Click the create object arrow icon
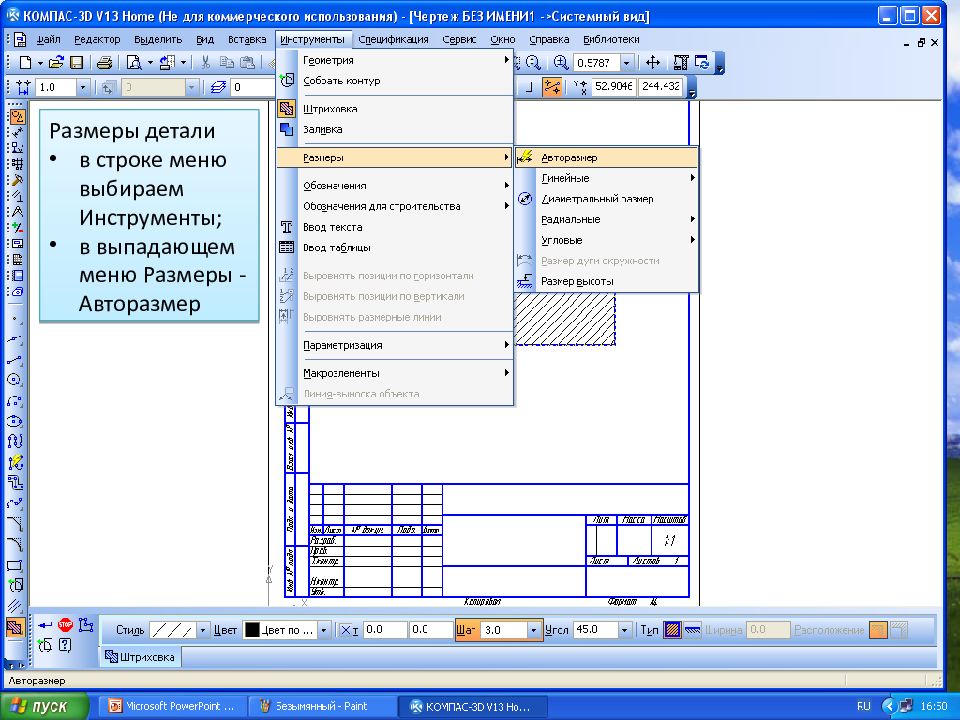Screen dimensions: 960x720 (x=45, y=625)
